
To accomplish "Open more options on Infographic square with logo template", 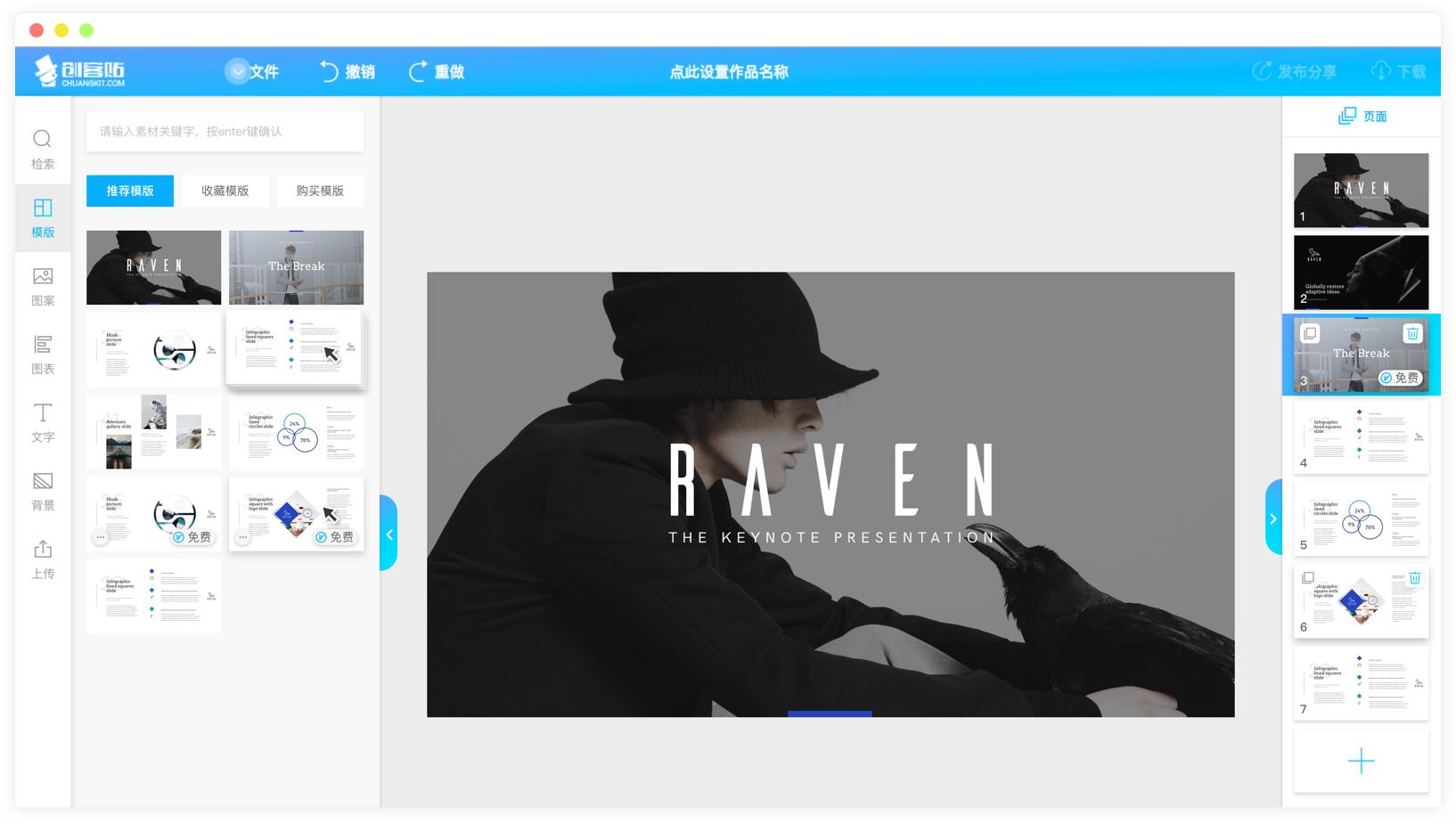I will [x=242, y=537].
